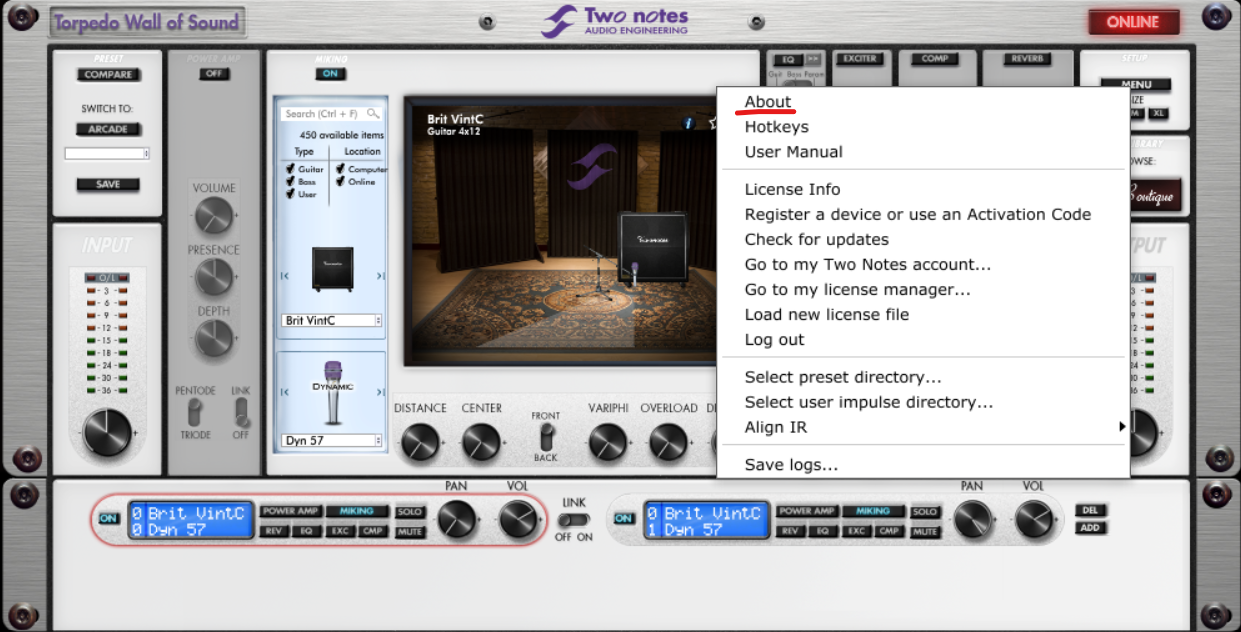This screenshot has width=1241, height=632.
Task: Click the power amp VOLUME knob
Action: pyautogui.click(x=213, y=215)
